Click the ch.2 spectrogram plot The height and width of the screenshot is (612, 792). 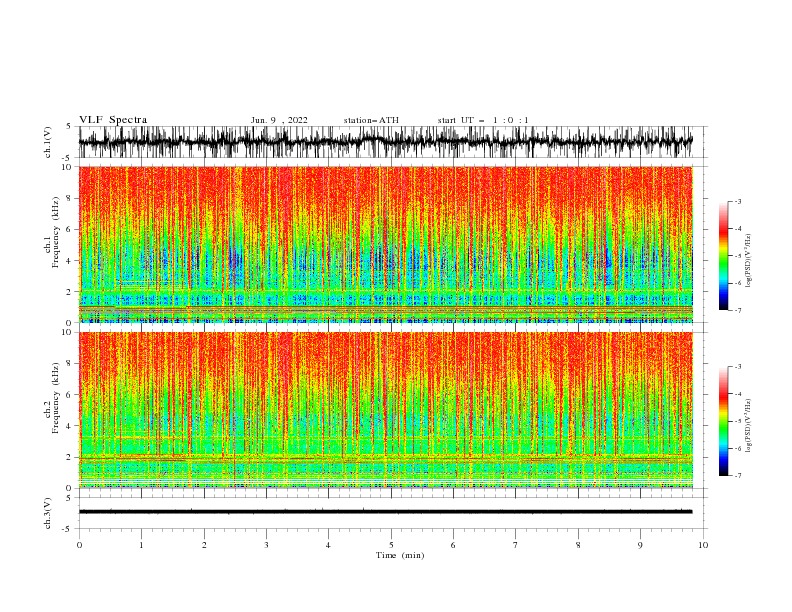pyautogui.click(x=386, y=410)
